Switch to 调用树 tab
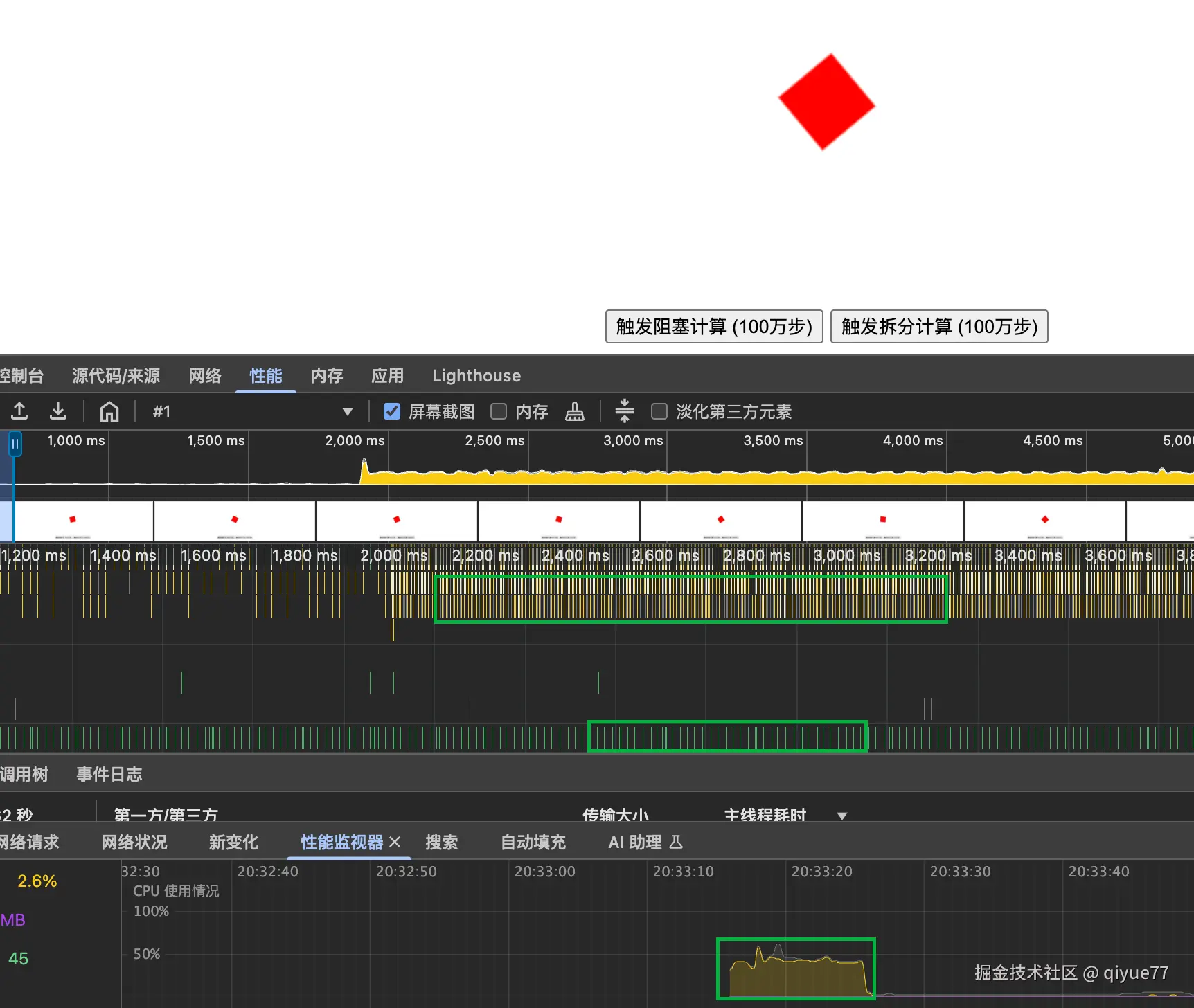The height and width of the screenshot is (1008, 1194). click(x=24, y=774)
